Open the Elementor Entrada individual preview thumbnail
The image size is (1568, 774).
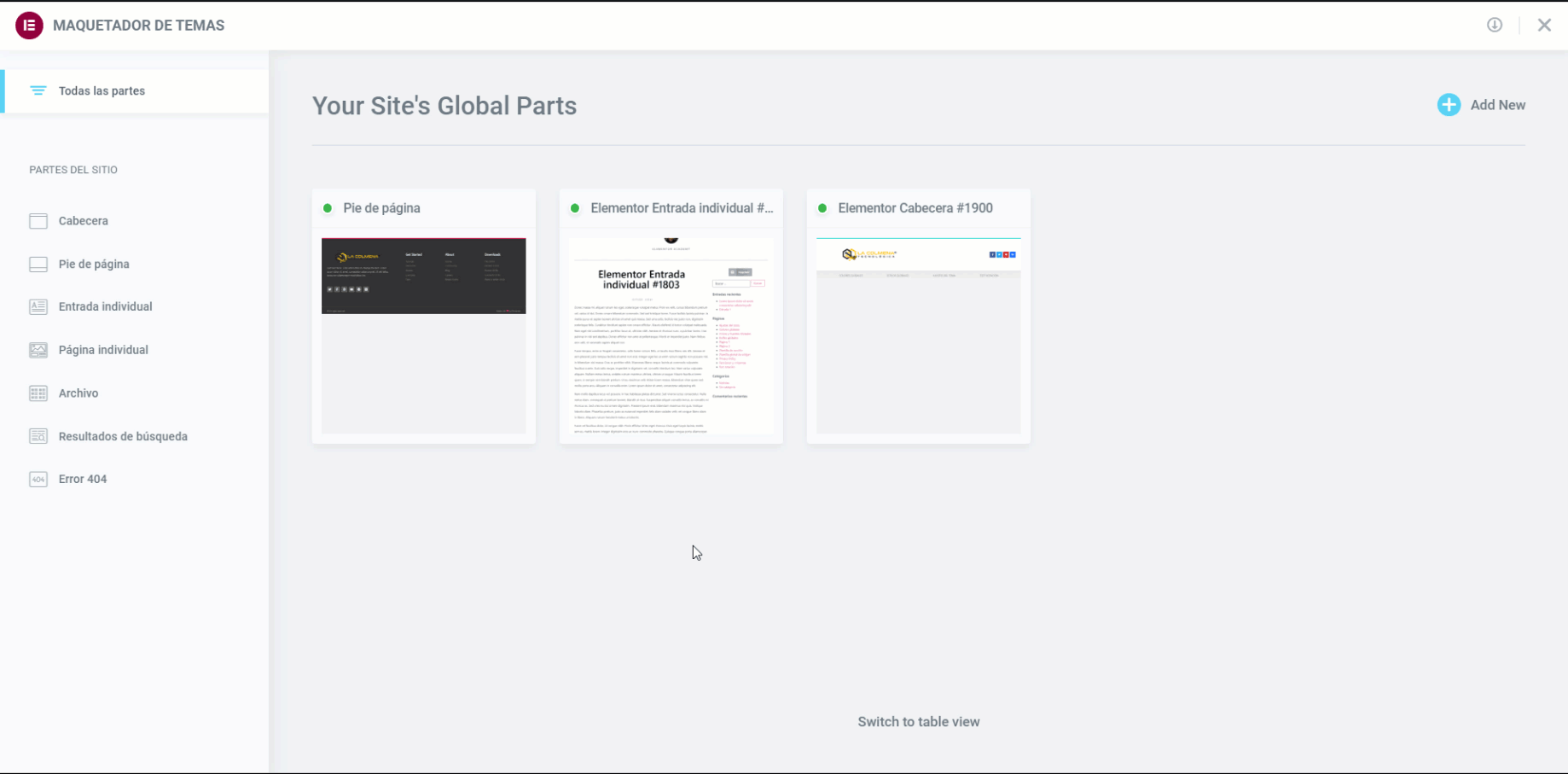click(671, 335)
